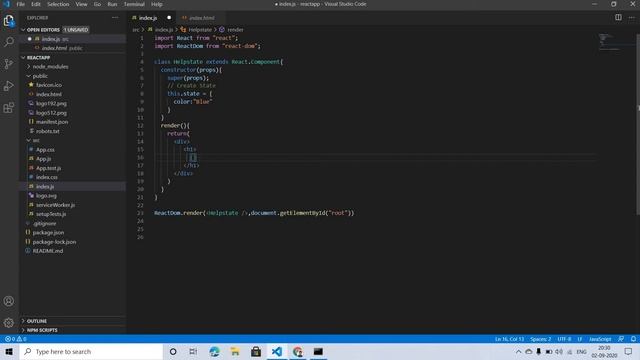
Task: Open the Extensions view
Action: tap(9, 108)
